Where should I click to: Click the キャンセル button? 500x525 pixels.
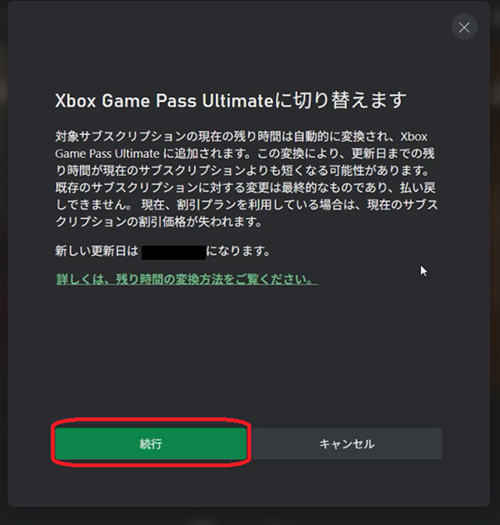point(347,443)
